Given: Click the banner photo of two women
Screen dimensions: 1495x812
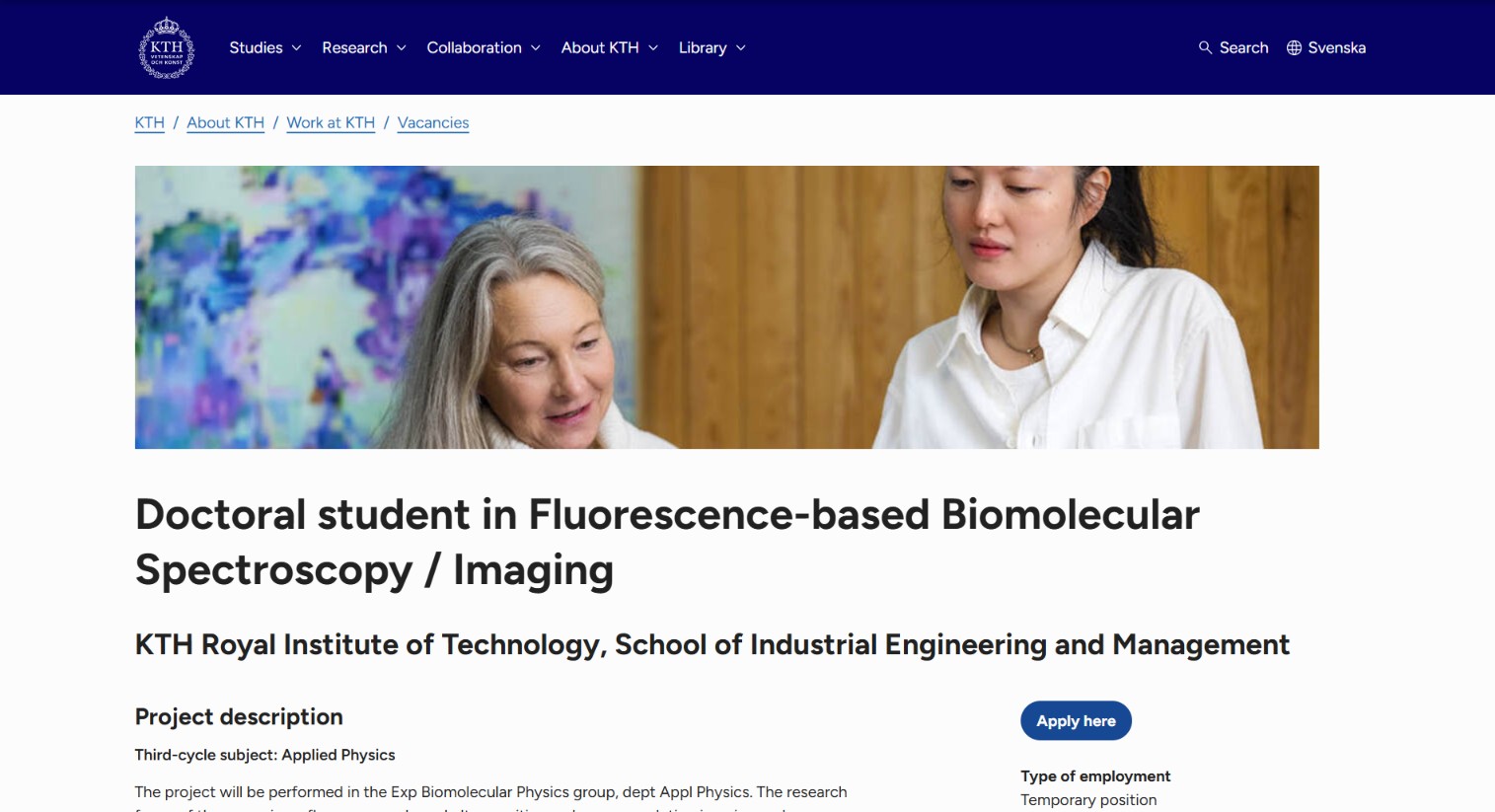Looking at the screenshot, I should [x=726, y=307].
